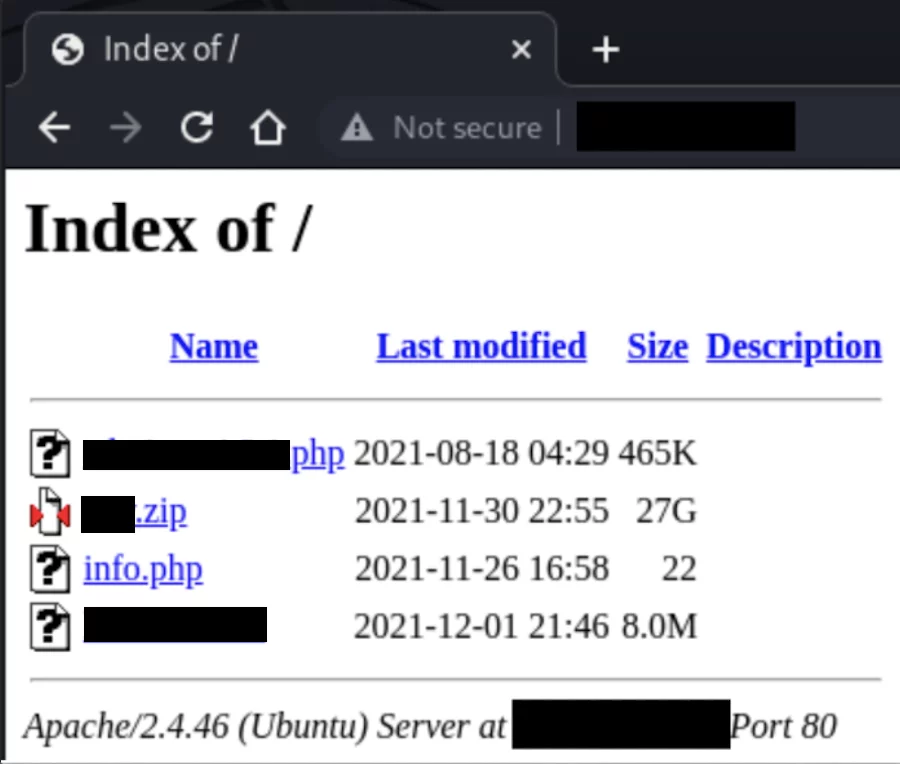Click the unknown file icon beside the first php entry
This screenshot has height=764, width=900.
[50, 453]
